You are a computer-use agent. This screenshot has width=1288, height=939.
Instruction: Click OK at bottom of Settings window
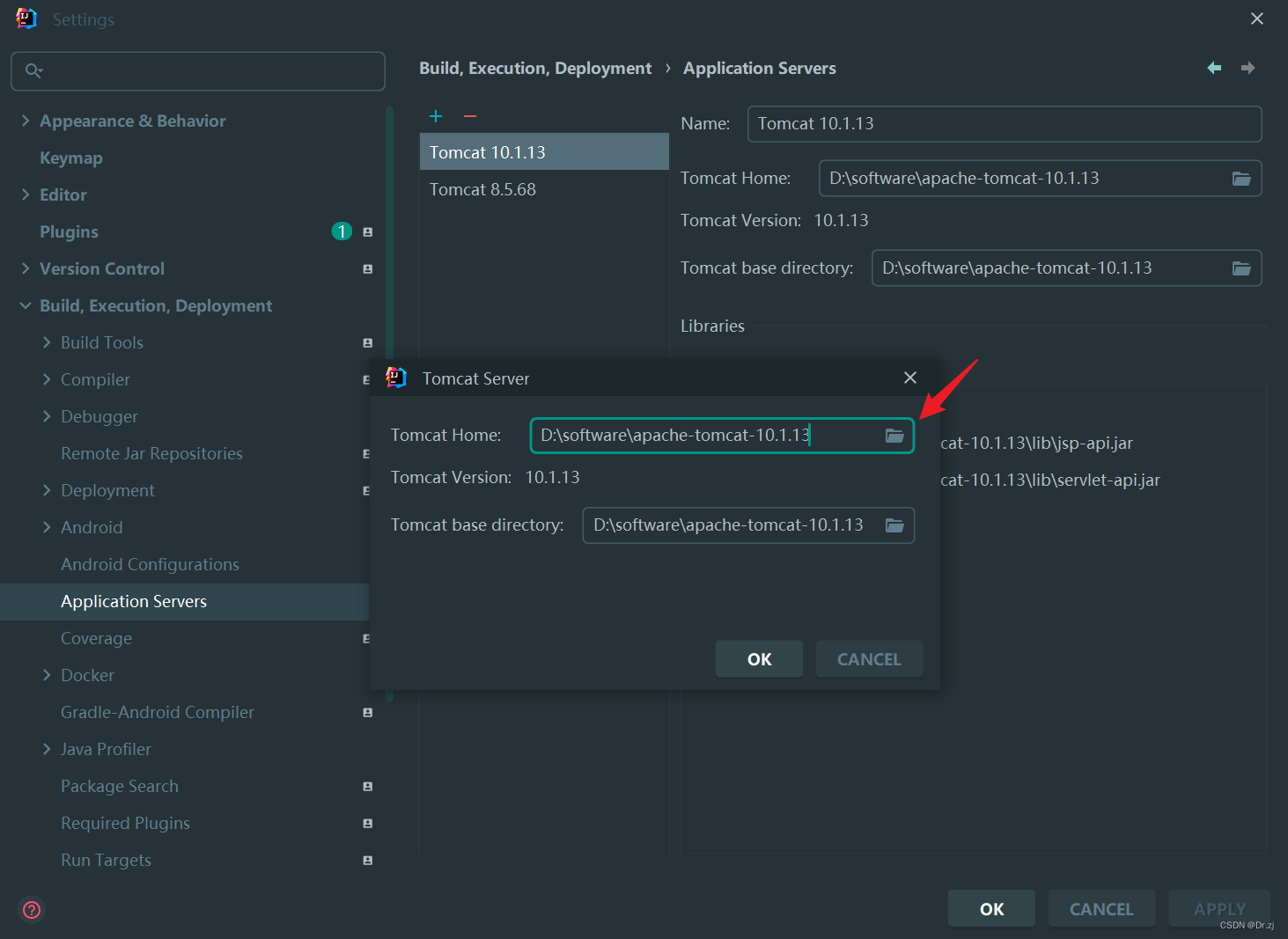click(991, 909)
